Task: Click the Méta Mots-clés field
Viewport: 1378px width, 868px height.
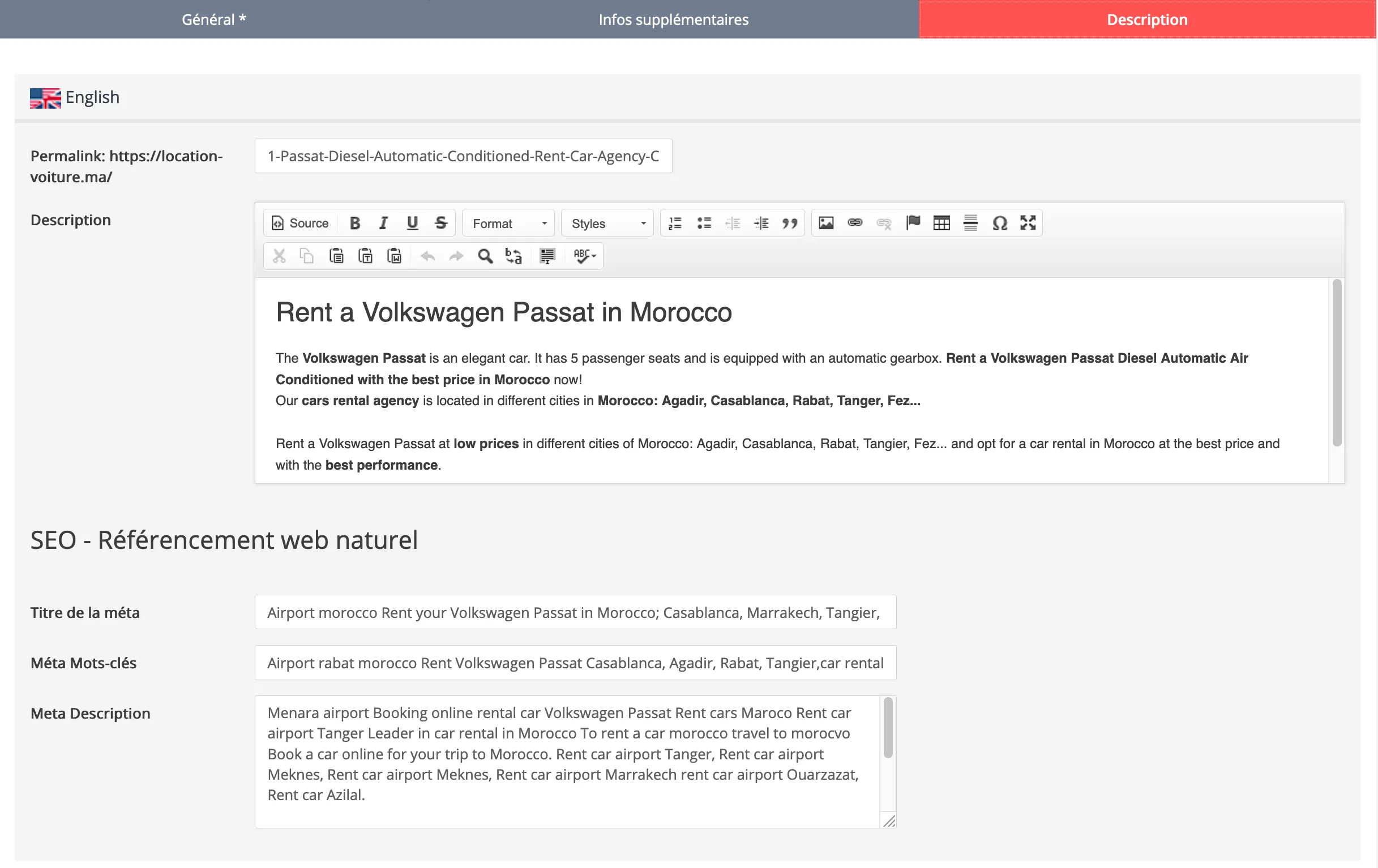Action: coord(575,663)
